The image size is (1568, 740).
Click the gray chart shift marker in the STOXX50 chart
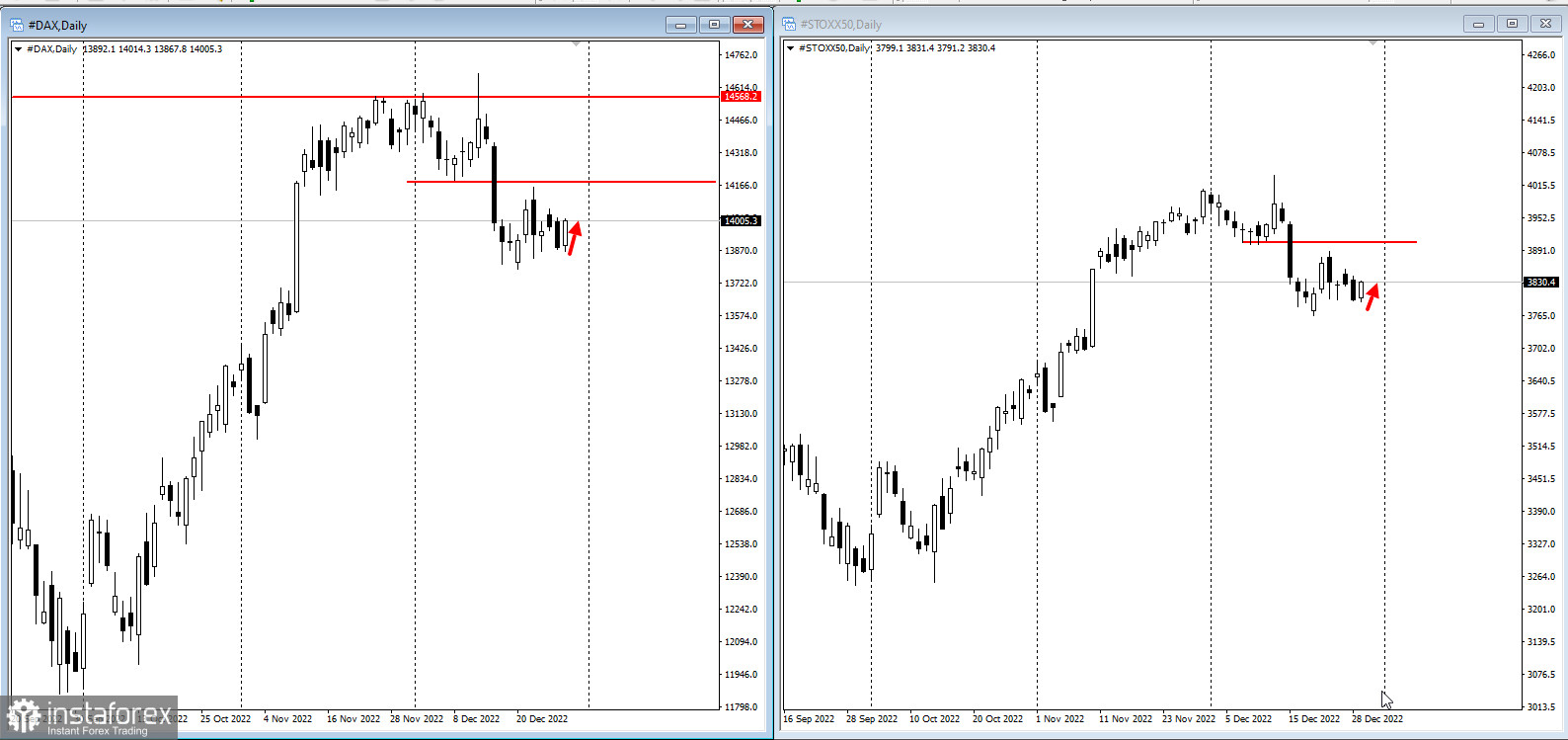pos(1372,44)
